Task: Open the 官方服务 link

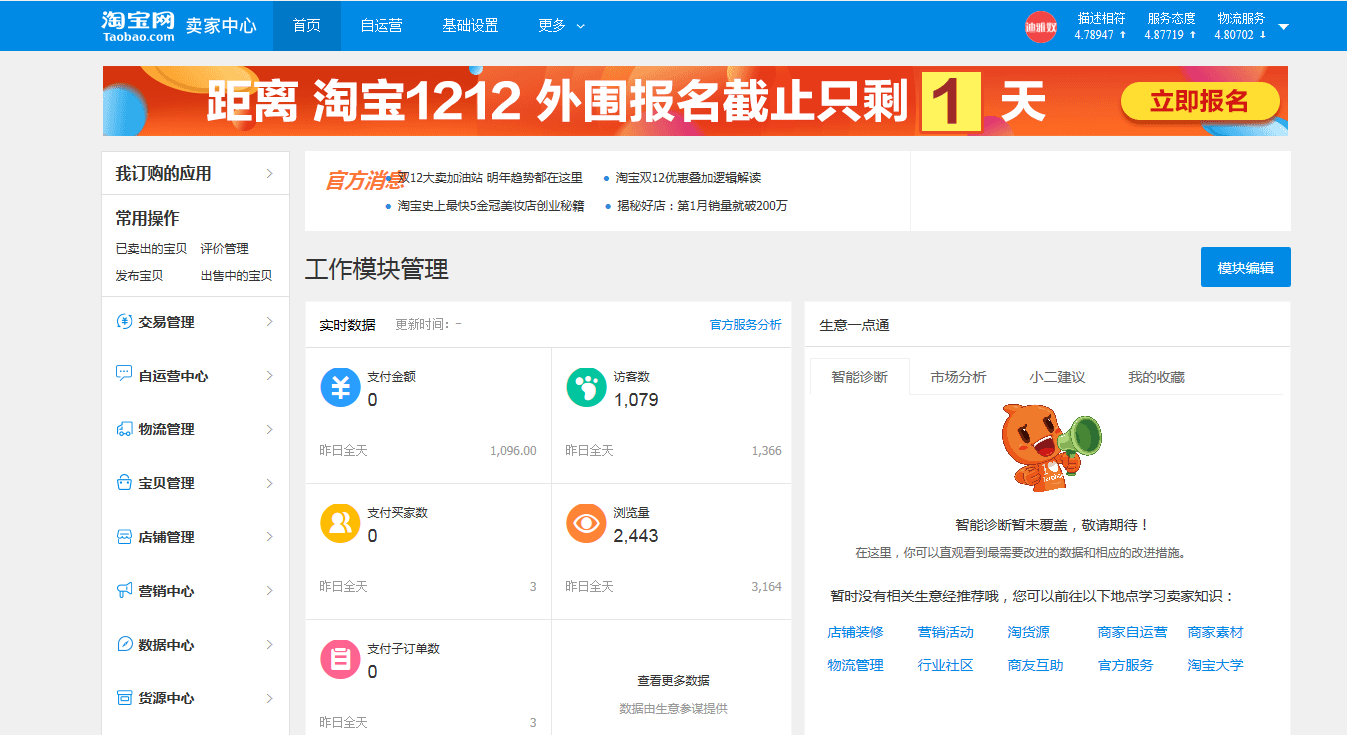Action: tap(1125, 665)
